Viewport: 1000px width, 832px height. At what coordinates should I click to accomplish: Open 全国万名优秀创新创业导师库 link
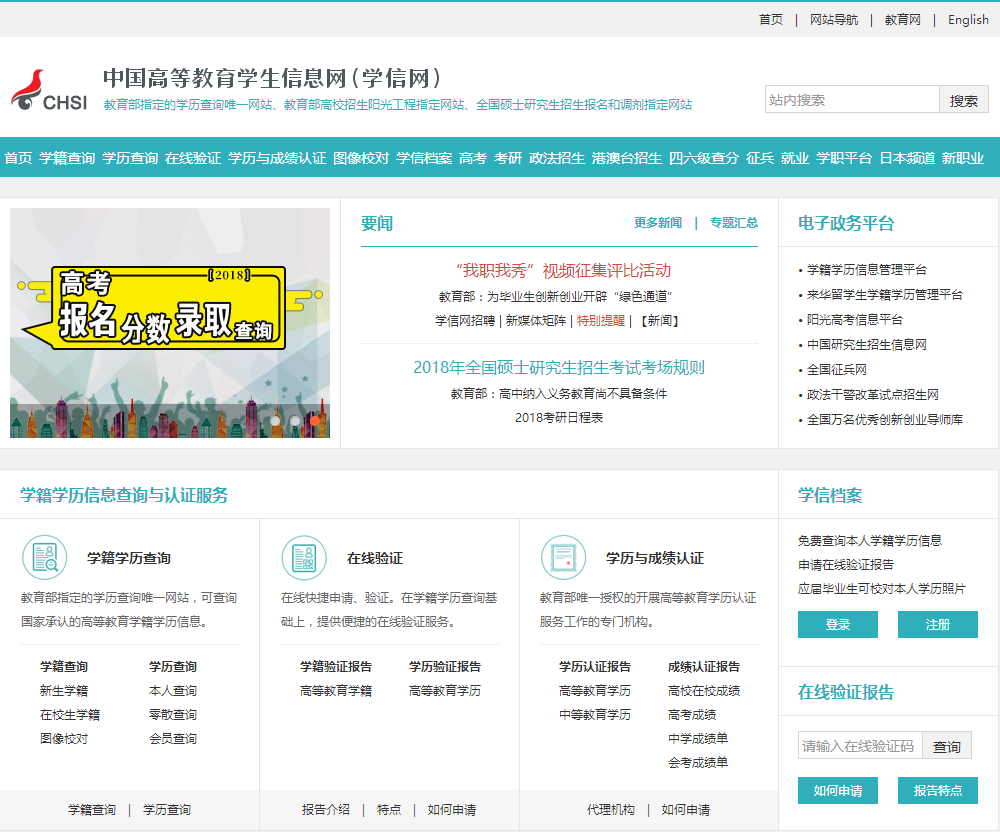[885, 420]
